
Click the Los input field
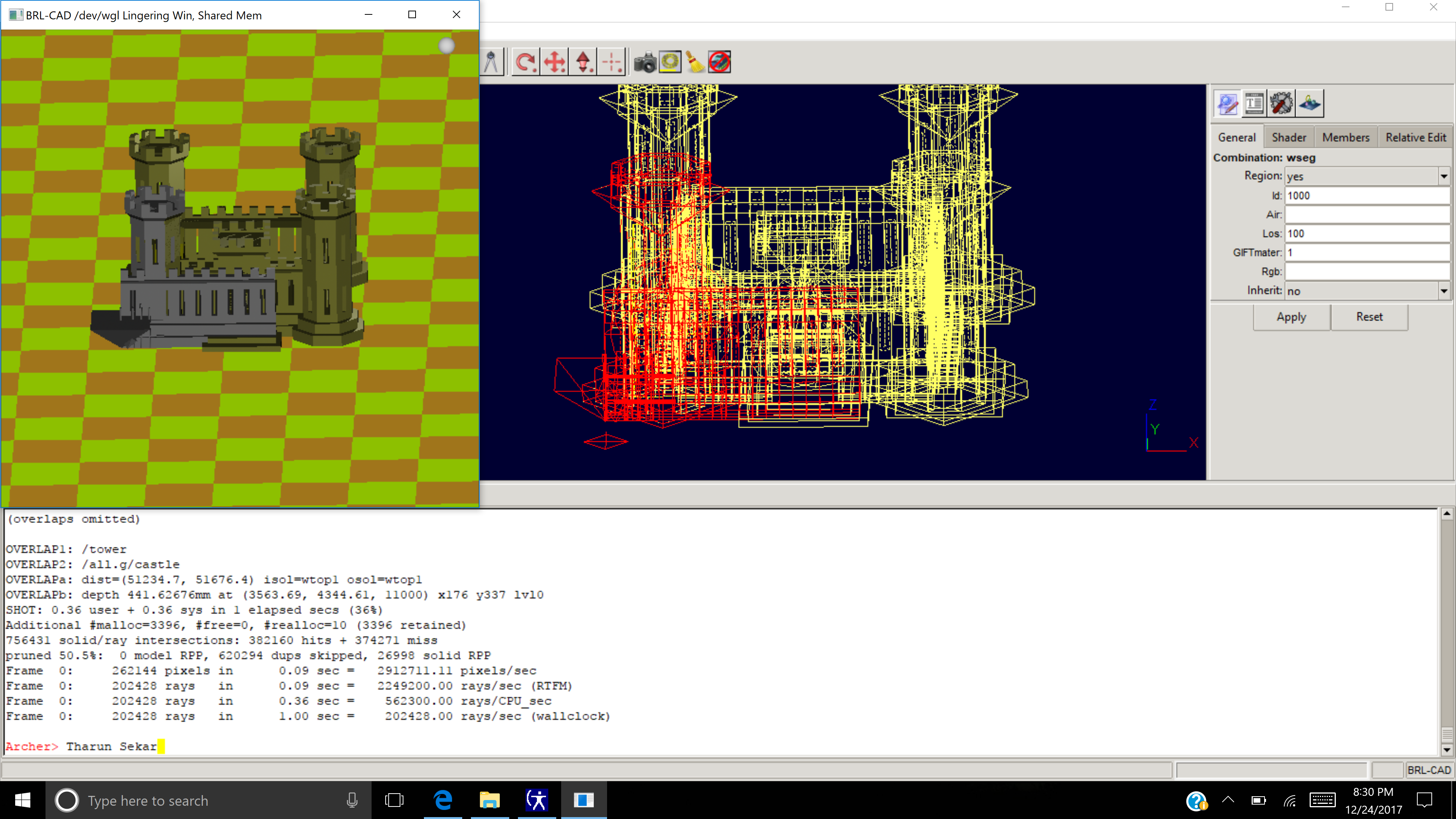point(1367,234)
